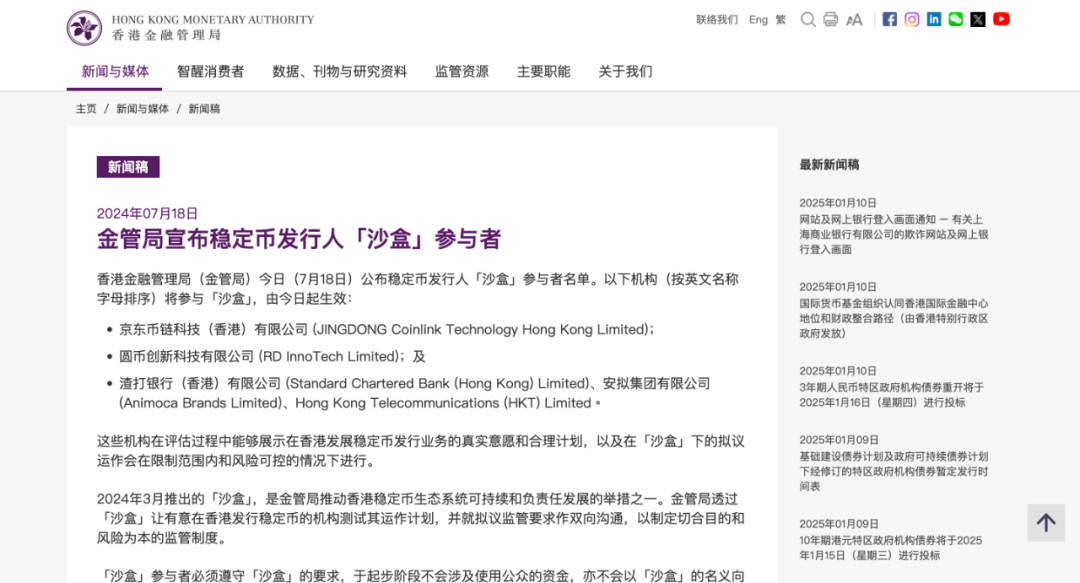Image resolution: width=1080 pixels, height=583 pixels.
Task: Click the printer icon
Action: point(830,19)
